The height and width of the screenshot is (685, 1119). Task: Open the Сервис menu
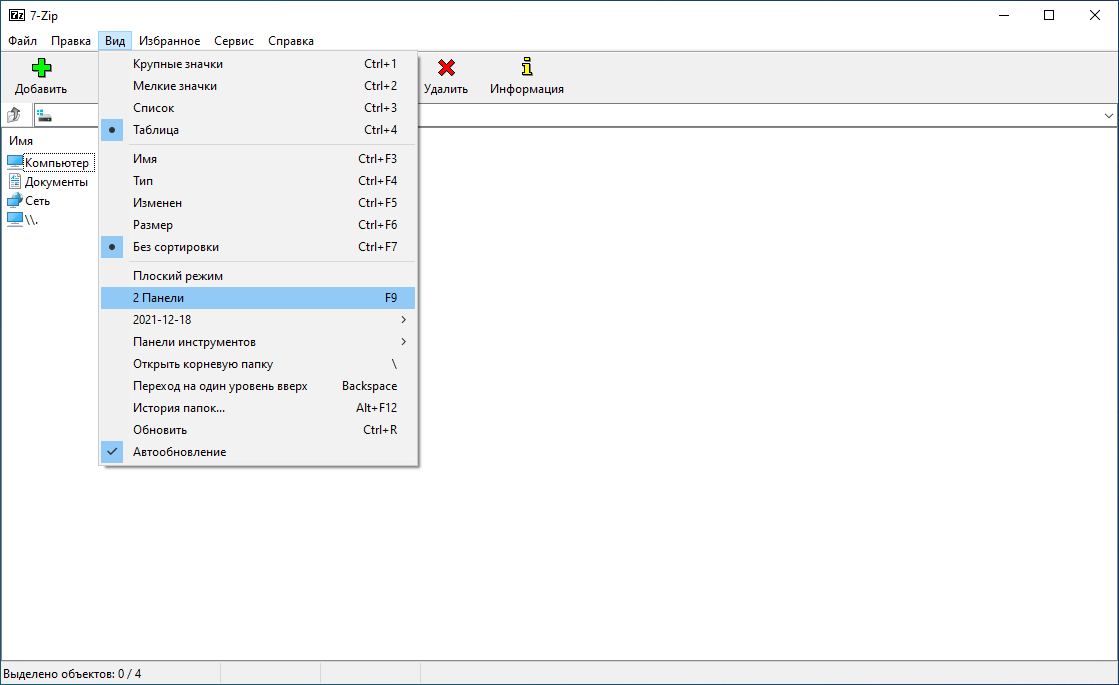233,41
